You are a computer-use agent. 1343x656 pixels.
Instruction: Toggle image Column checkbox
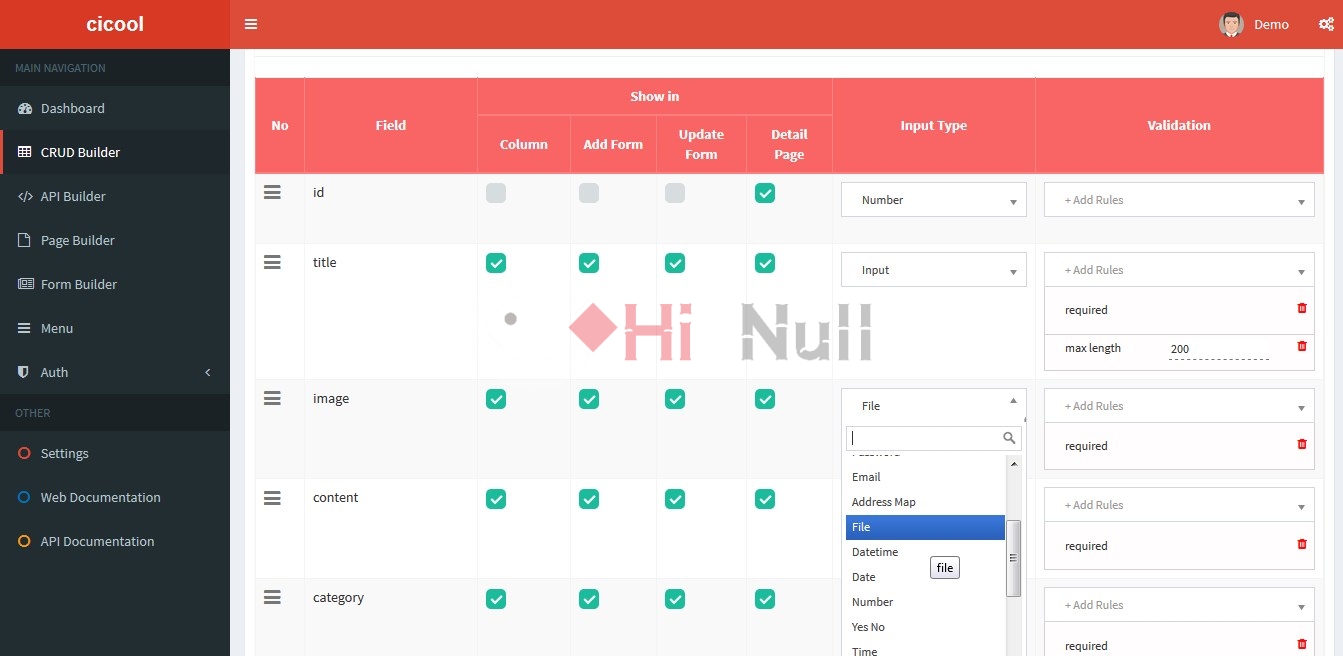coord(496,399)
